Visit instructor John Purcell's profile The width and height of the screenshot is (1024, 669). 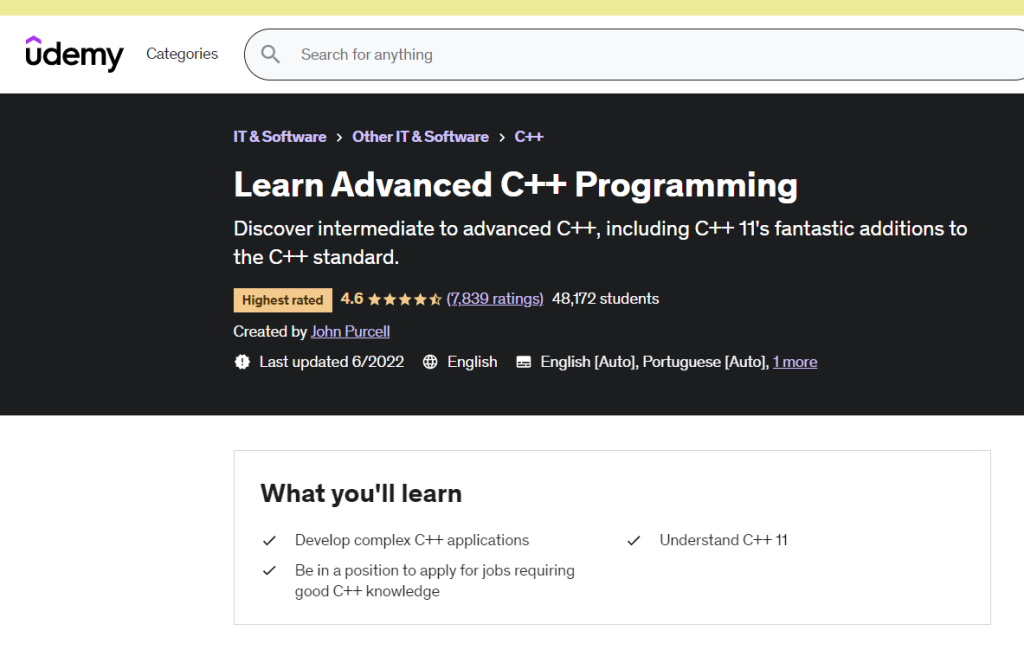click(350, 331)
